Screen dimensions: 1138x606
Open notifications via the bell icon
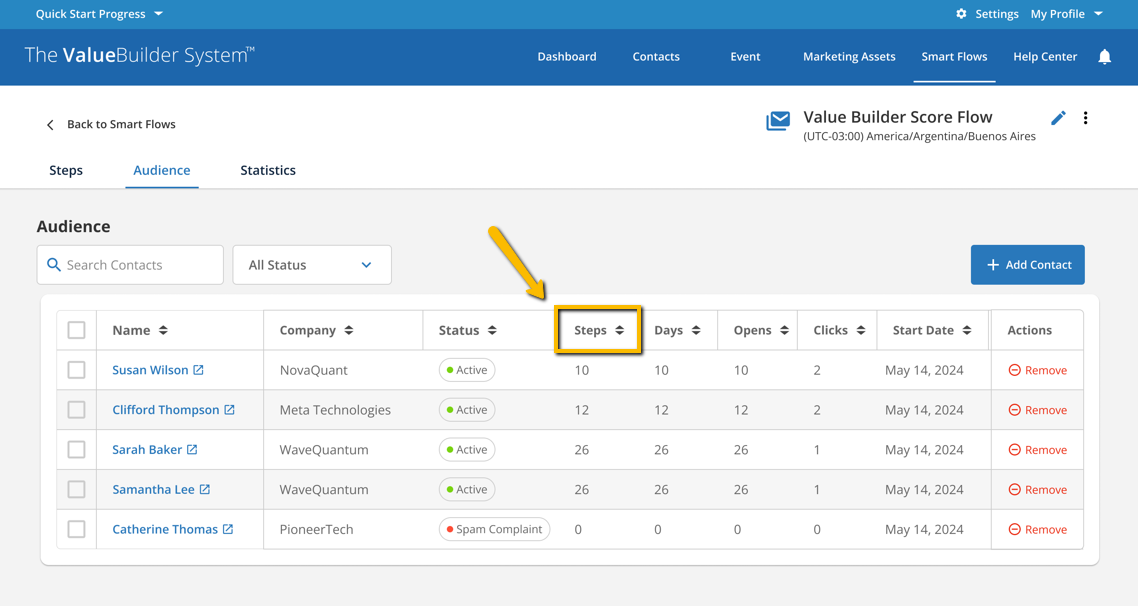1104,57
